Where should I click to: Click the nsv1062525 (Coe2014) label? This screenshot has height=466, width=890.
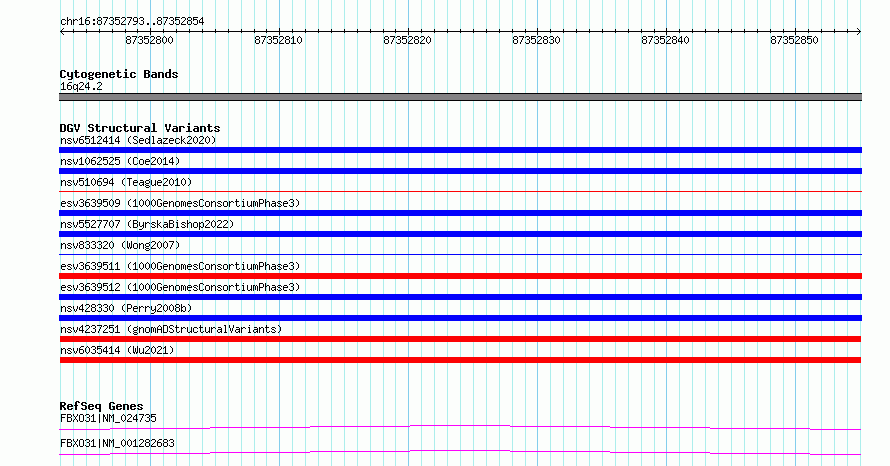pyautogui.click(x=120, y=161)
